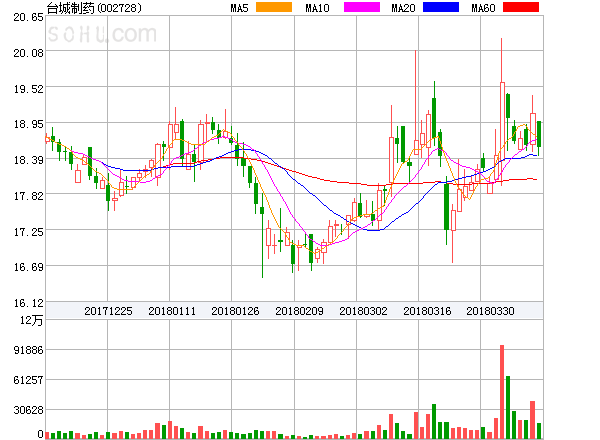Viewport: 600px width, 440px height.
Task: Click the 17.82 price axis label
Action: pos(28,196)
